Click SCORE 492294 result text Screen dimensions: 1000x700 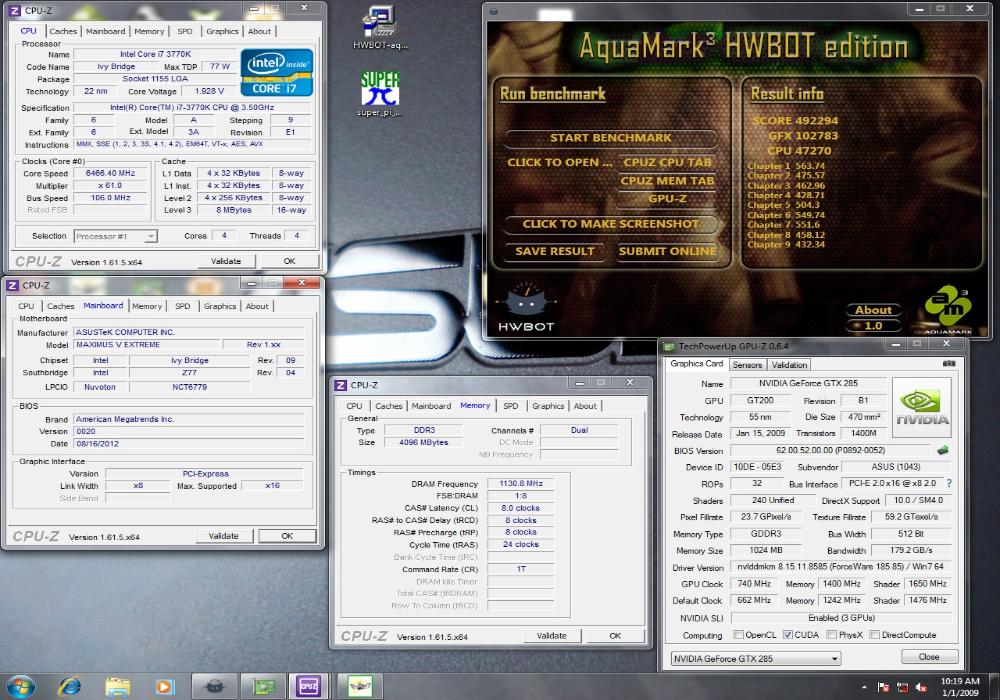(795, 120)
